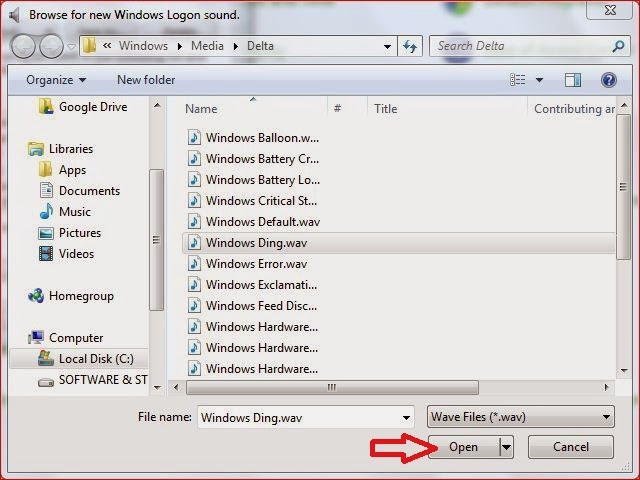The height and width of the screenshot is (480, 640).
Task: Open the address bar history dropdown
Action: point(387,47)
